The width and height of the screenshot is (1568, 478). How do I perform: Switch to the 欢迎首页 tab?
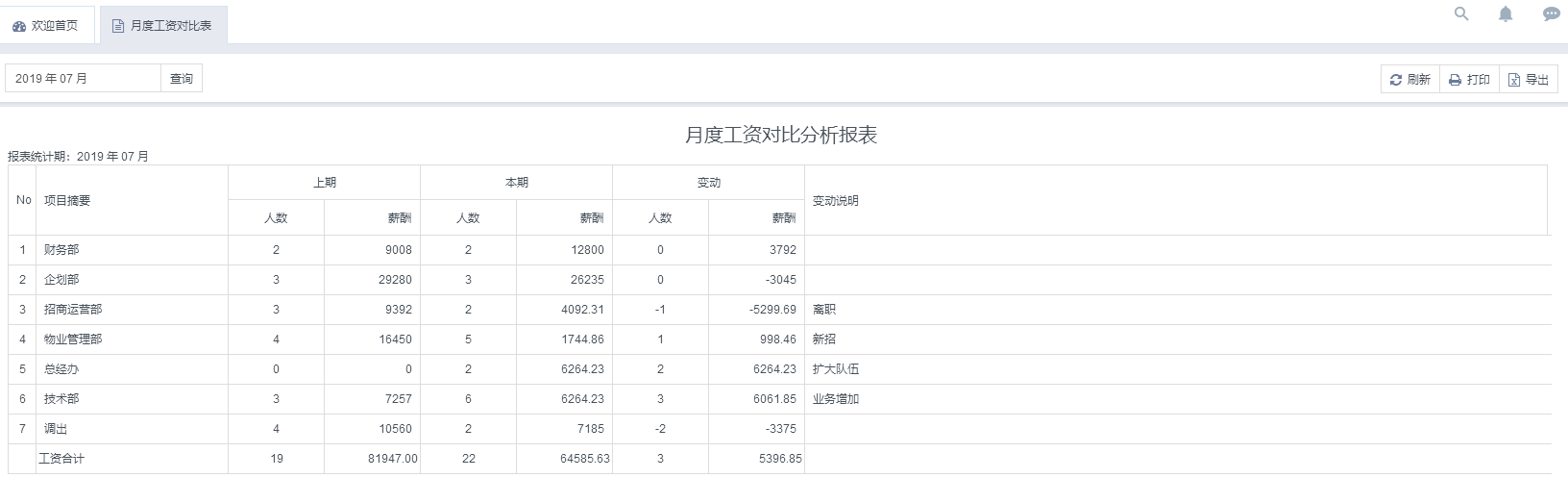46,26
